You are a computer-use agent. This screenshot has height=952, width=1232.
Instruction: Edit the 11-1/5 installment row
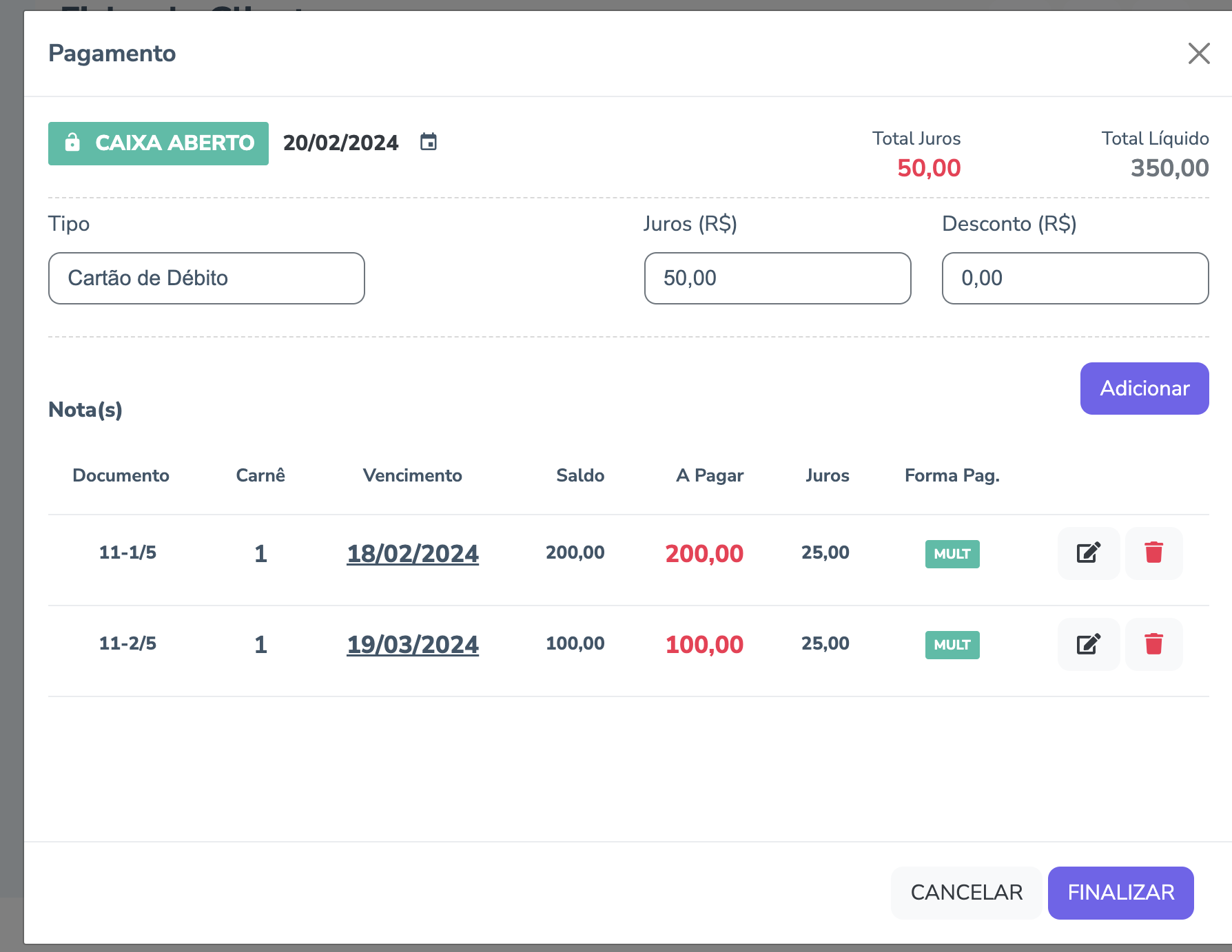click(x=1088, y=553)
